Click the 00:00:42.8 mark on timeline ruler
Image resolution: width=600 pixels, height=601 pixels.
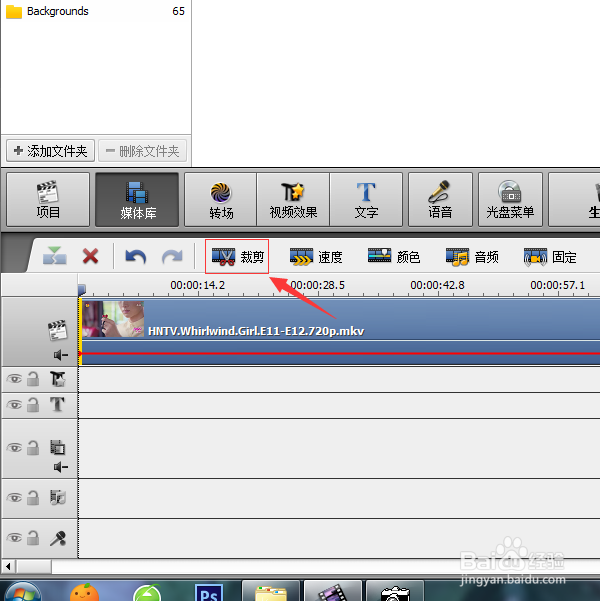437,285
